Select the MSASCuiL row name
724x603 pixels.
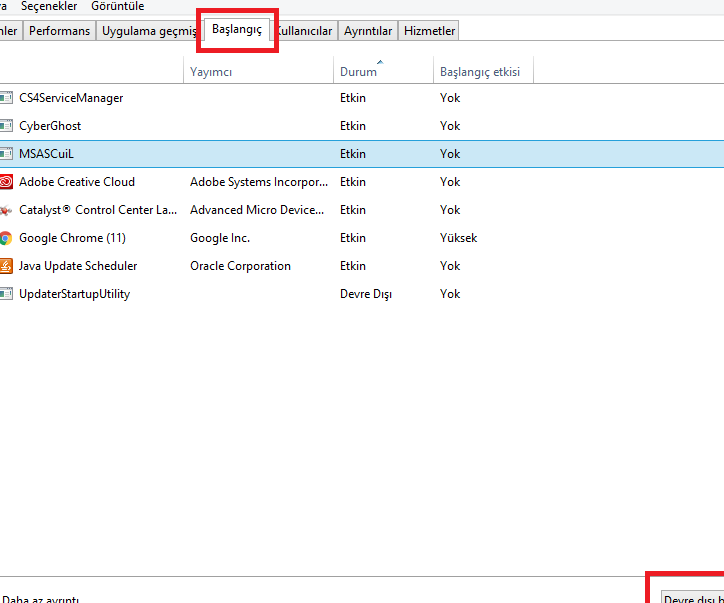click(x=46, y=154)
